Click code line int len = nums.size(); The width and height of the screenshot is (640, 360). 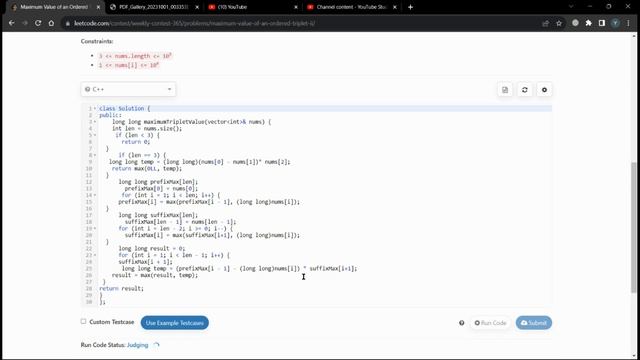point(147,129)
